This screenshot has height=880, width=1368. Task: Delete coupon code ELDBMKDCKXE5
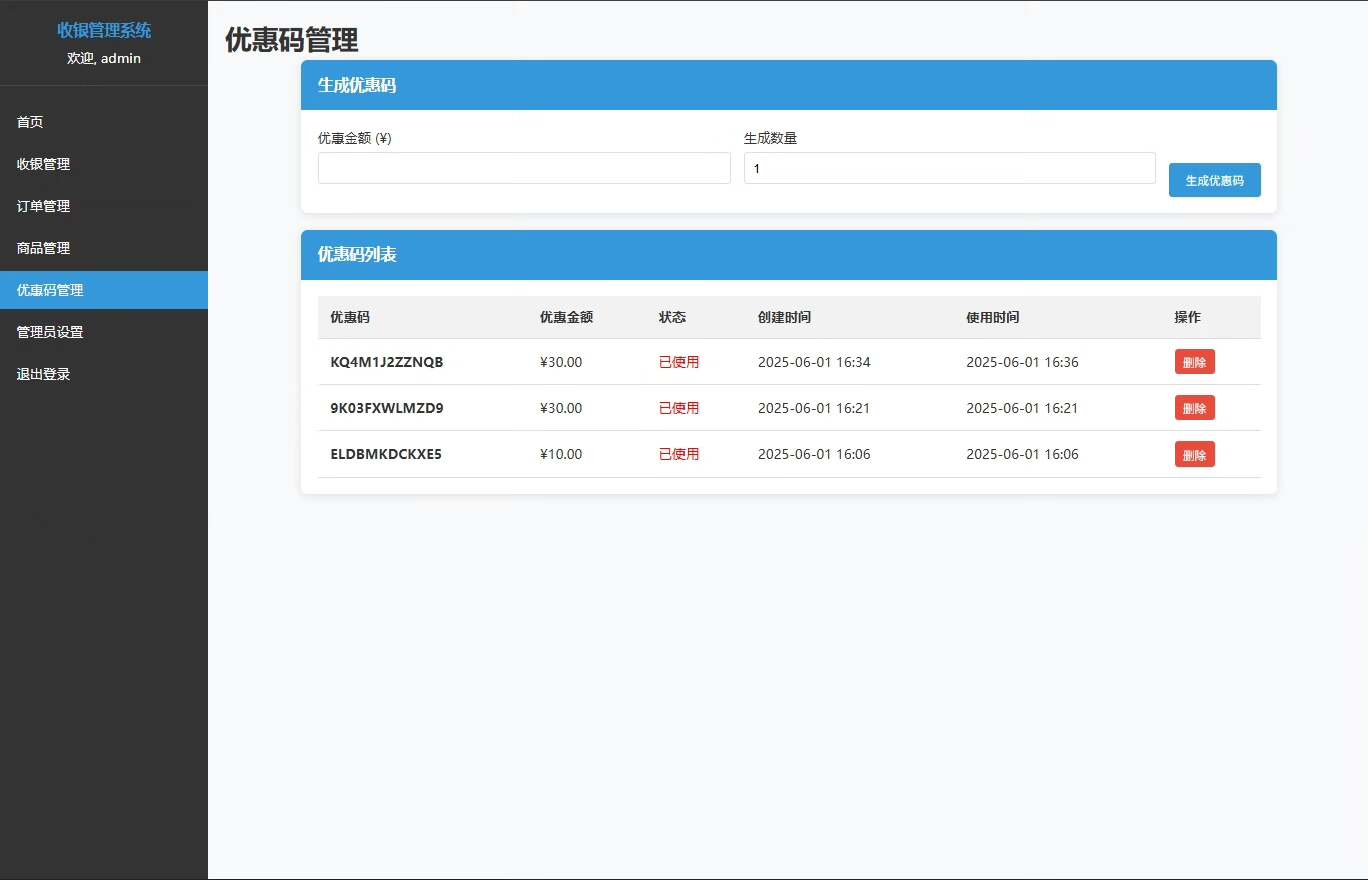point(1194,454)
